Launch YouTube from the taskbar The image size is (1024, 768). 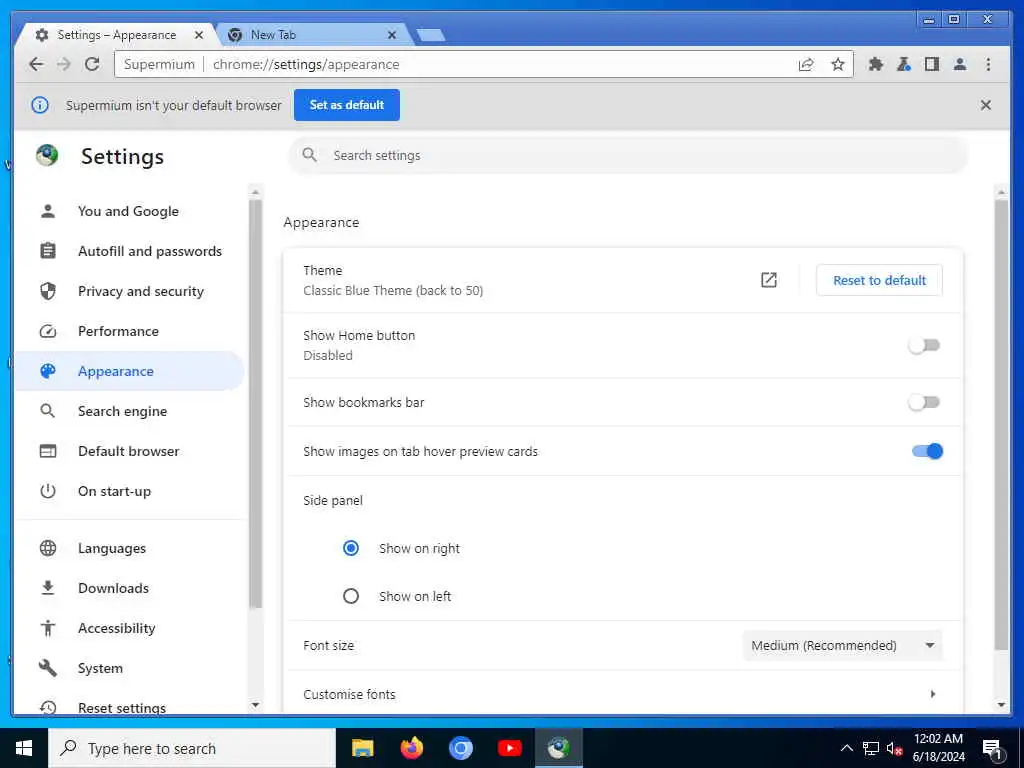point(509,748)
